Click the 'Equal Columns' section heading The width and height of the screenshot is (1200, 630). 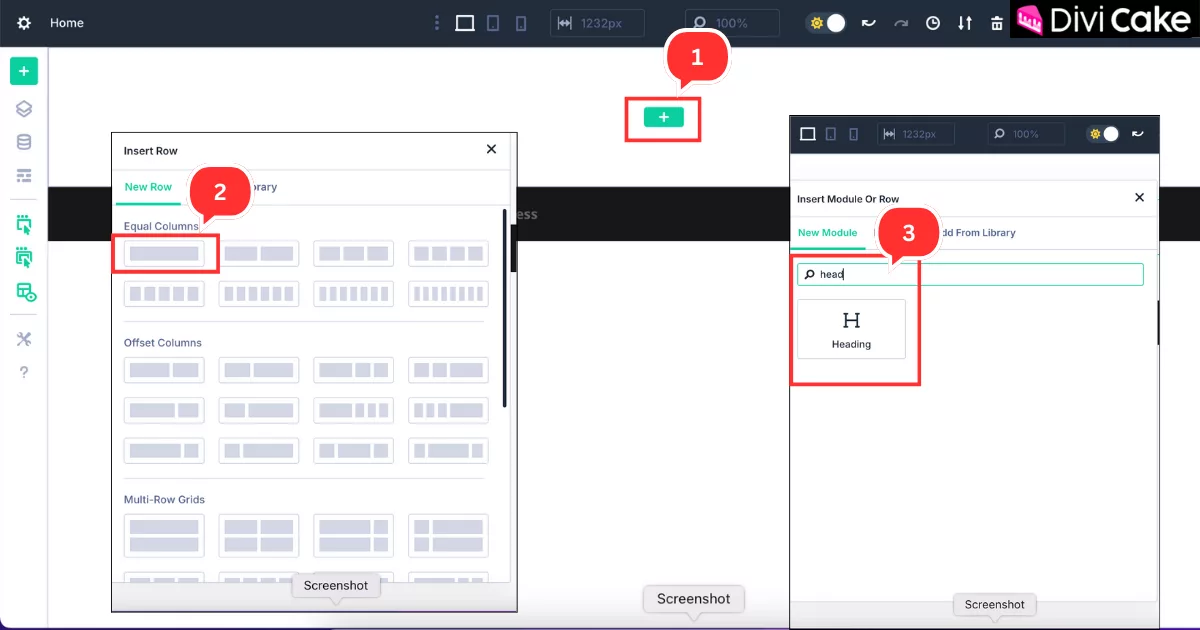point(161,226)
